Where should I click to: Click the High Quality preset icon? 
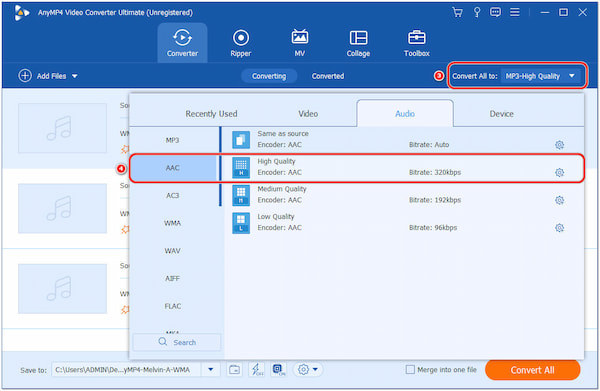[x=241, y=167]
